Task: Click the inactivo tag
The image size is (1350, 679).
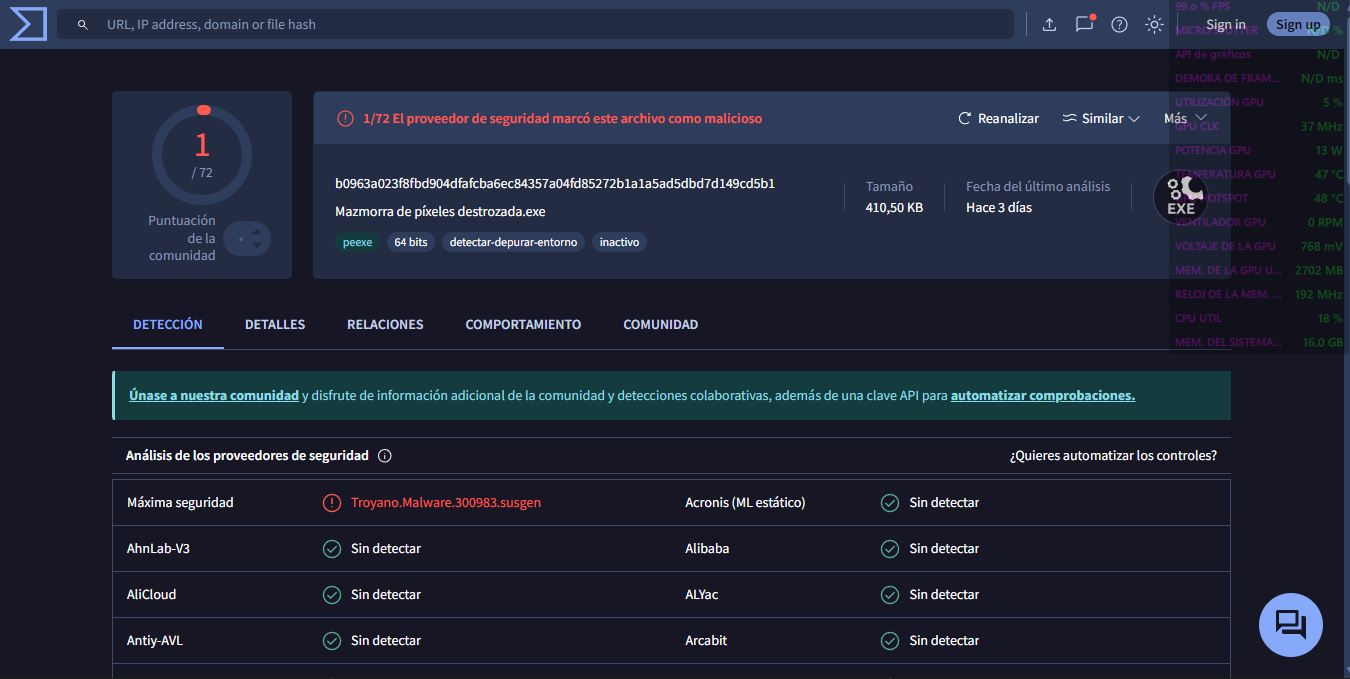Action: (619, 242)
